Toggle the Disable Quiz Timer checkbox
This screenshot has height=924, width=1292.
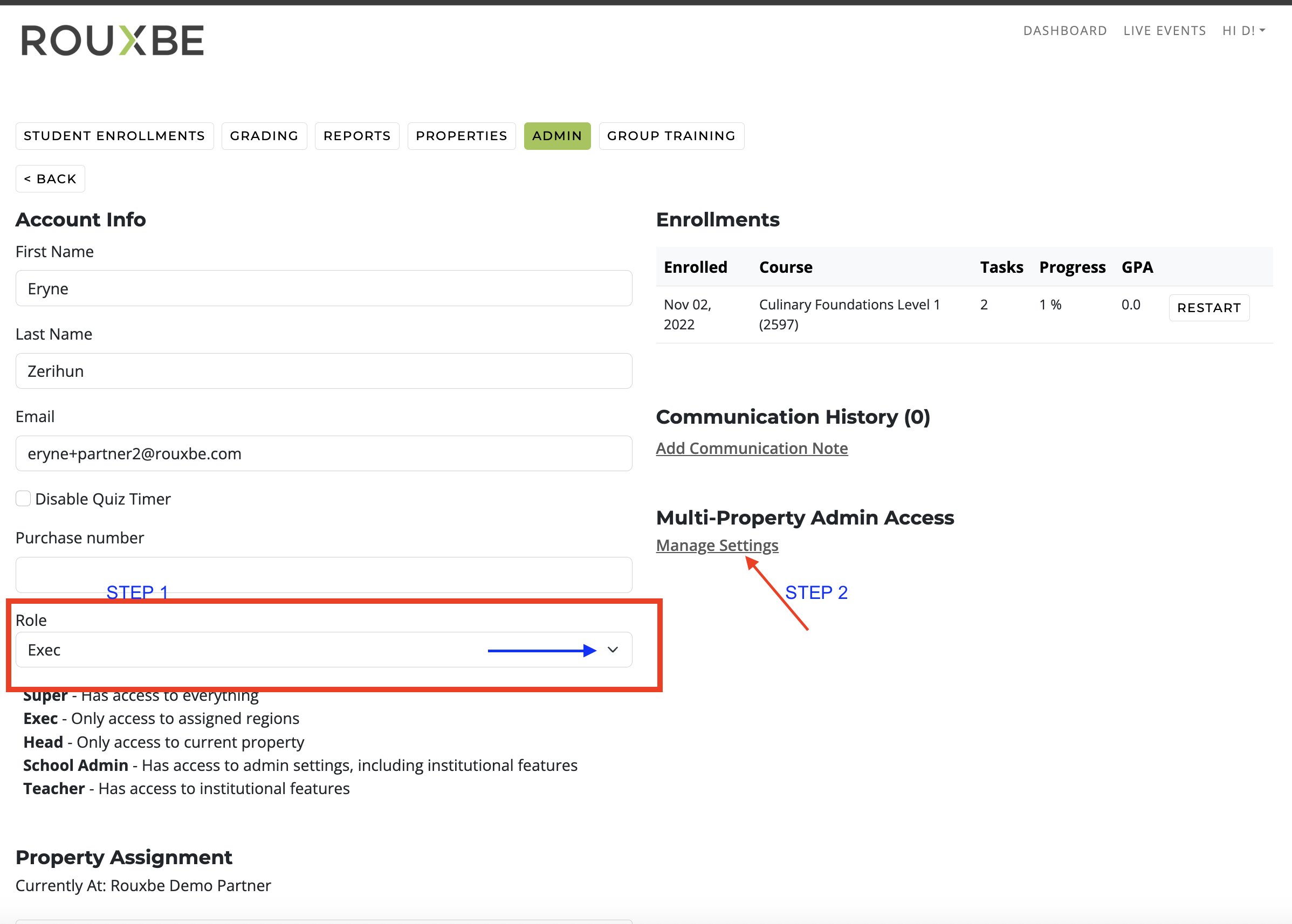[23, 499]
